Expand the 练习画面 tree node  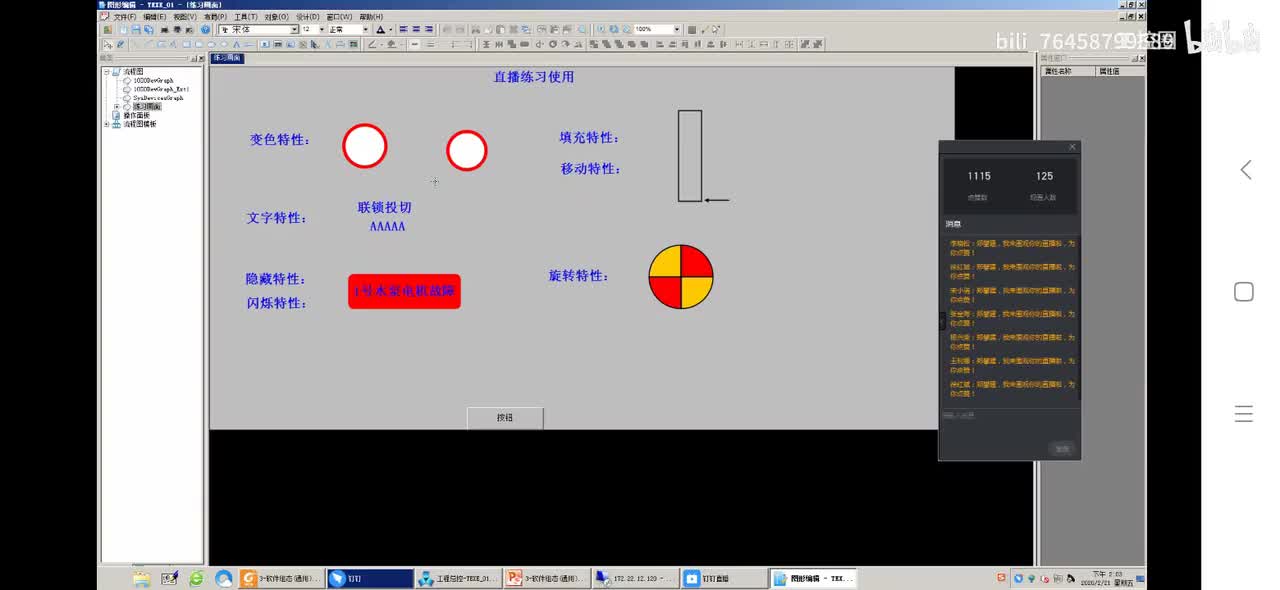(117, 106)
